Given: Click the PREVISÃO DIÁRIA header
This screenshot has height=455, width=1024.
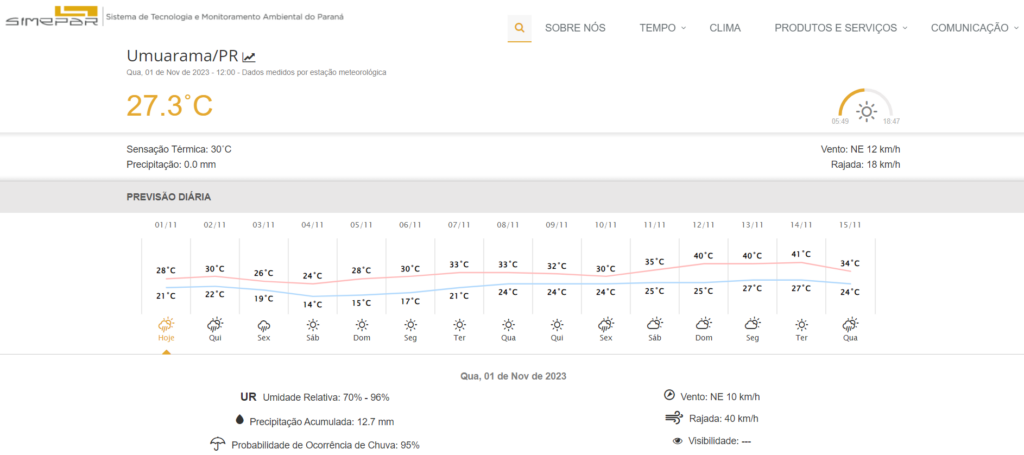Looking at the screenshot, I should tap(168, 197).
